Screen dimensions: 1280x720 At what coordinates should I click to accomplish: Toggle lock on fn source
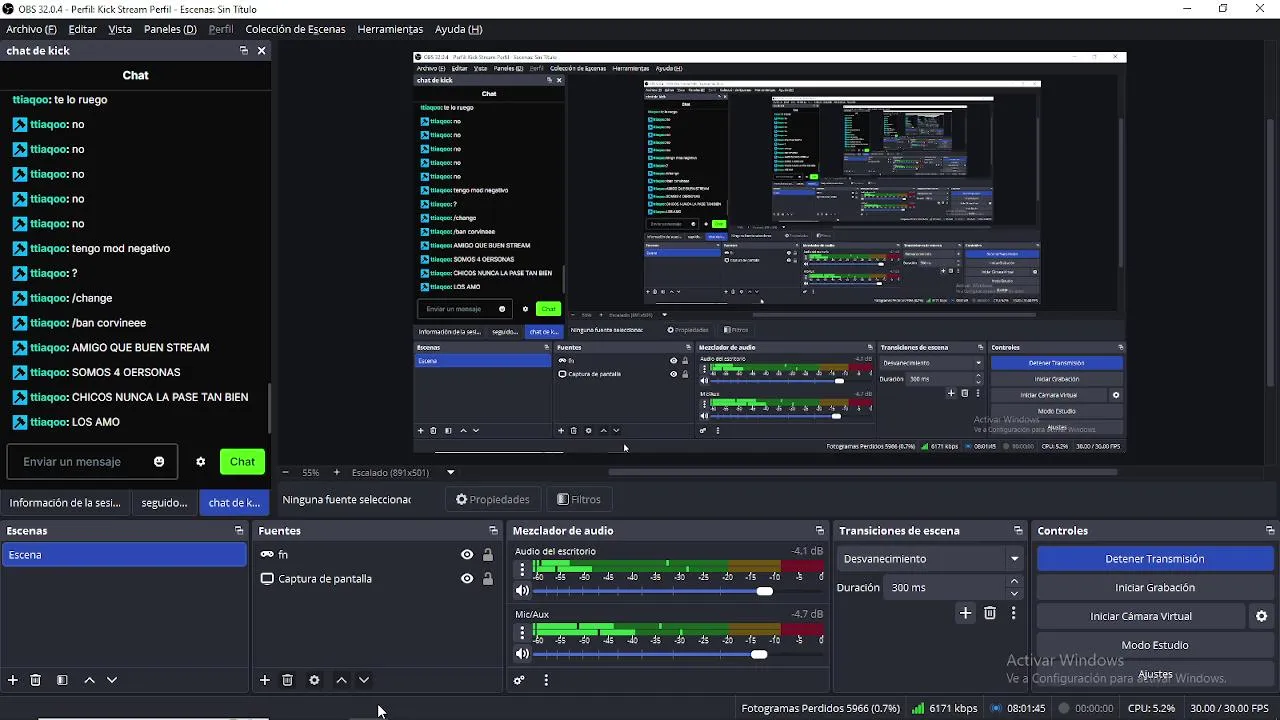click(488, 555)
